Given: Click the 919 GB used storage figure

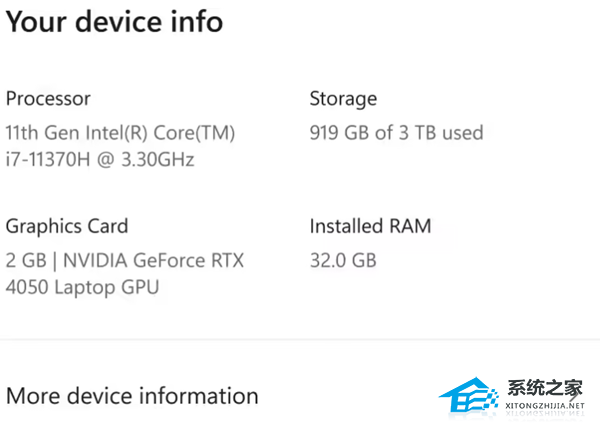Looking at the screenshot, I should pos(339,132).
